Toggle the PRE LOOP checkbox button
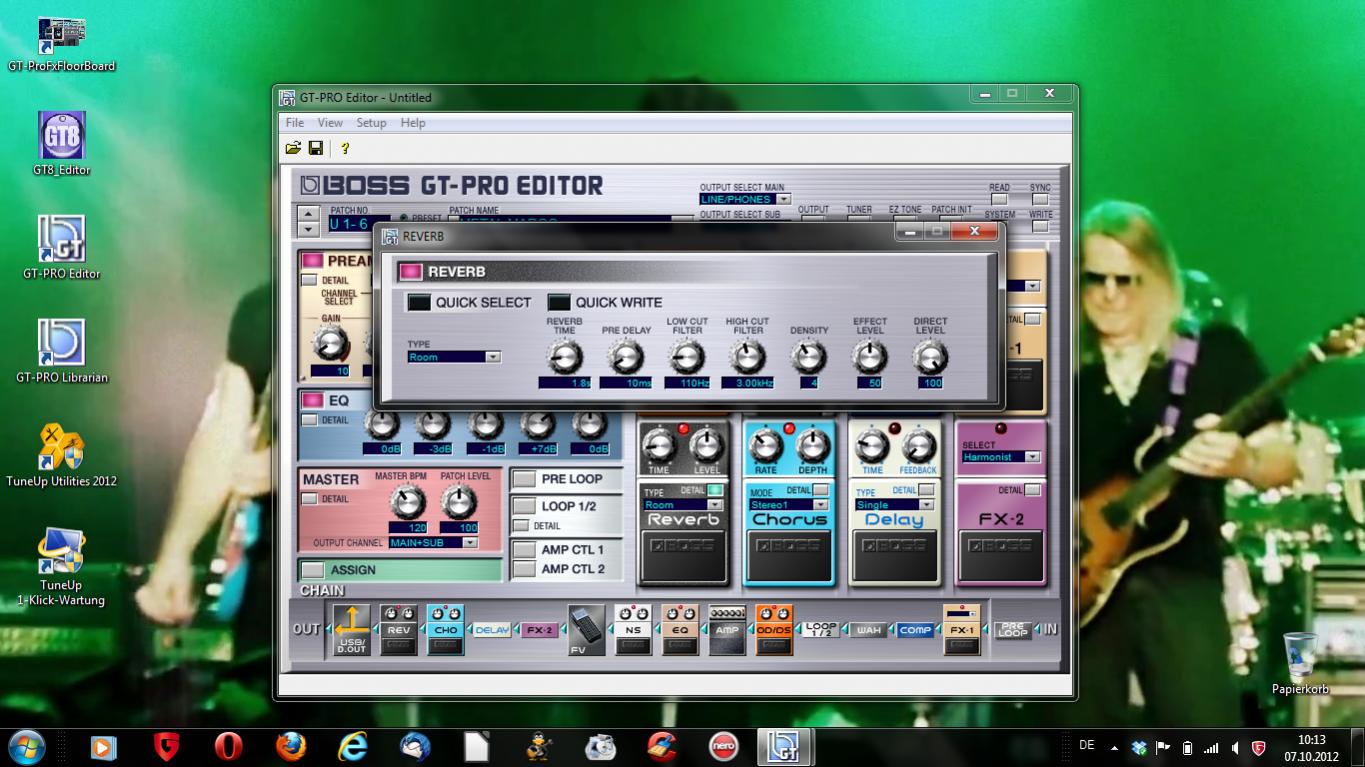This screenshot has width=1365, height=767. pos(524,479)
